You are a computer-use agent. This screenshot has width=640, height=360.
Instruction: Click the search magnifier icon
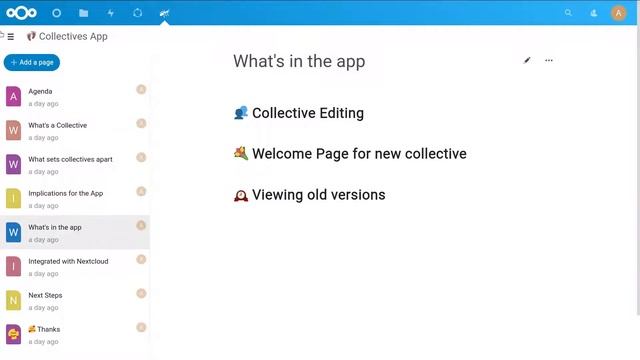click(x=568, y=13)
